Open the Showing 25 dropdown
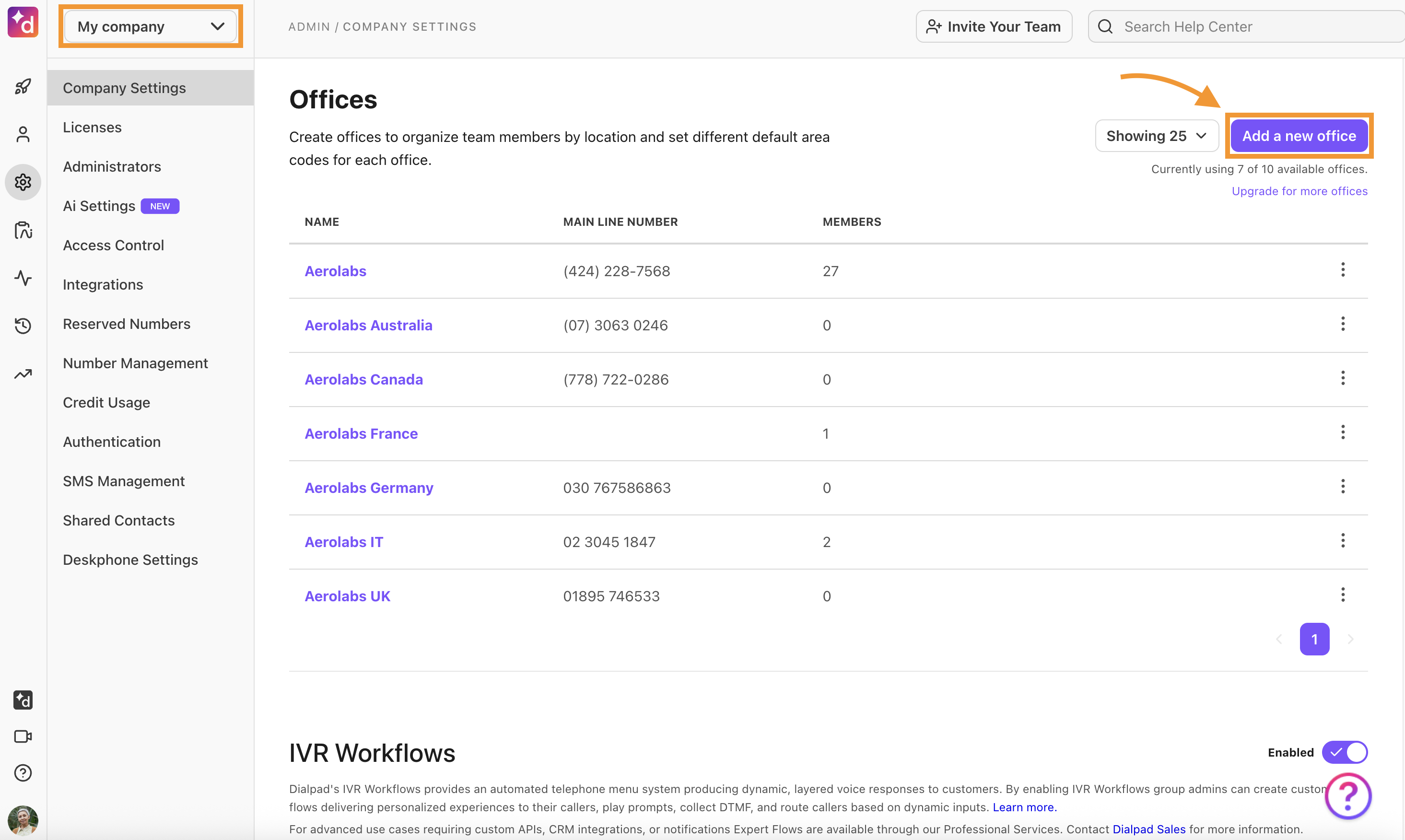Screen dimensions: 1405x840 point(1157,136)
